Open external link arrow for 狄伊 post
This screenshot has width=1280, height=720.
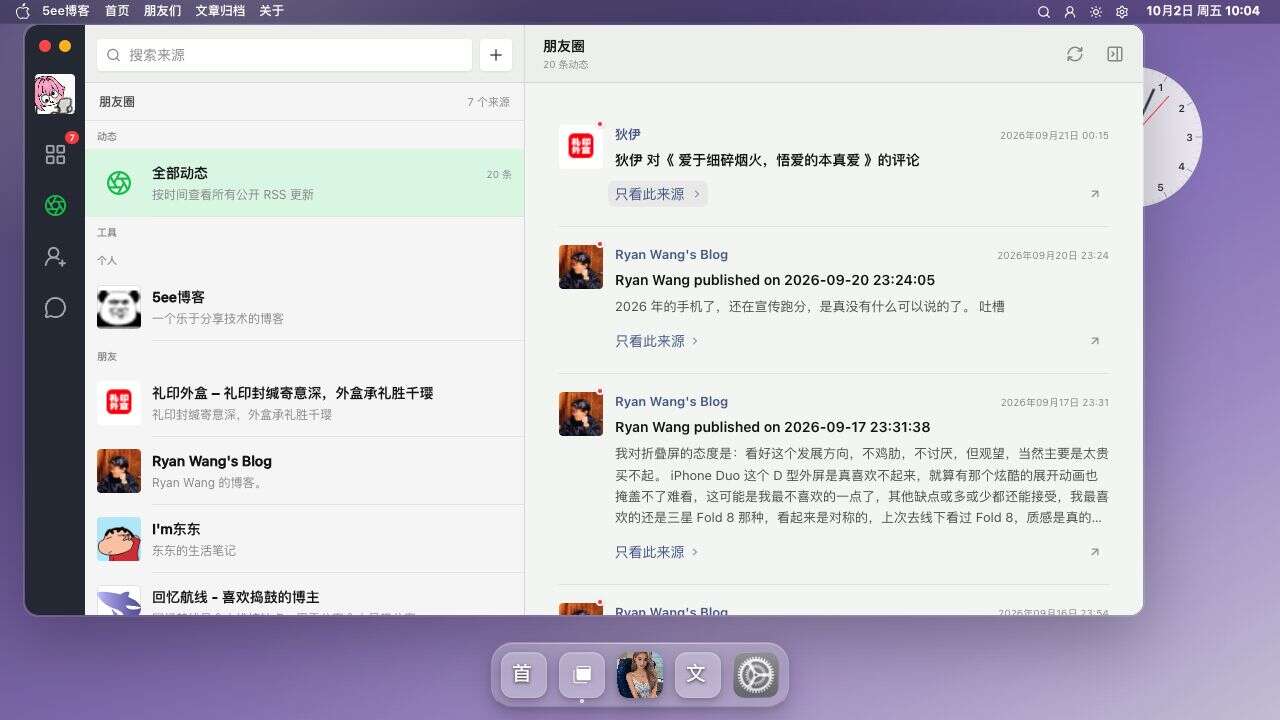point(1095,194)
